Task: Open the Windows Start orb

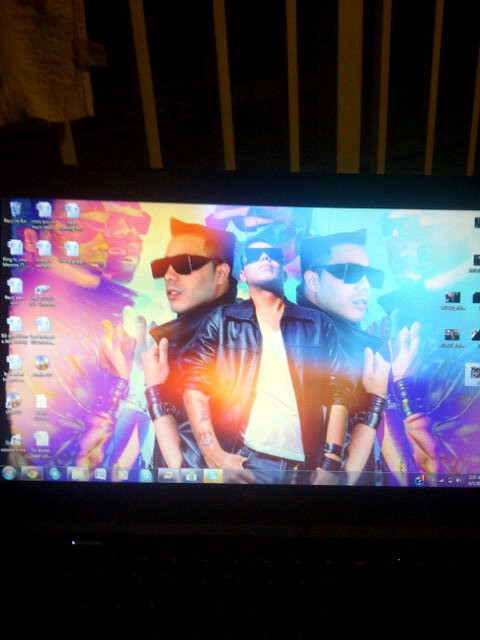Action: pos(9,473)
